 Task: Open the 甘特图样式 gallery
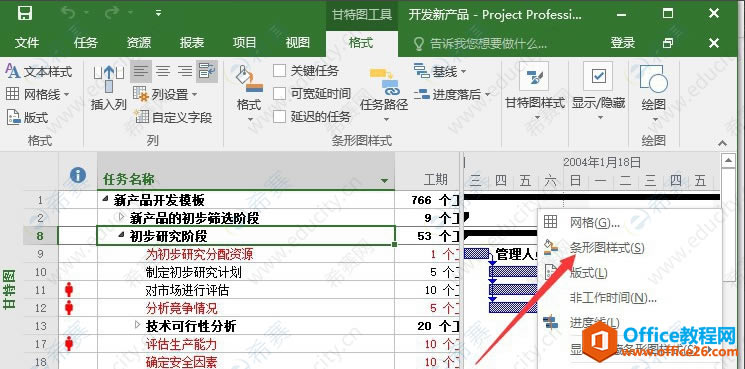coord(535,92)
